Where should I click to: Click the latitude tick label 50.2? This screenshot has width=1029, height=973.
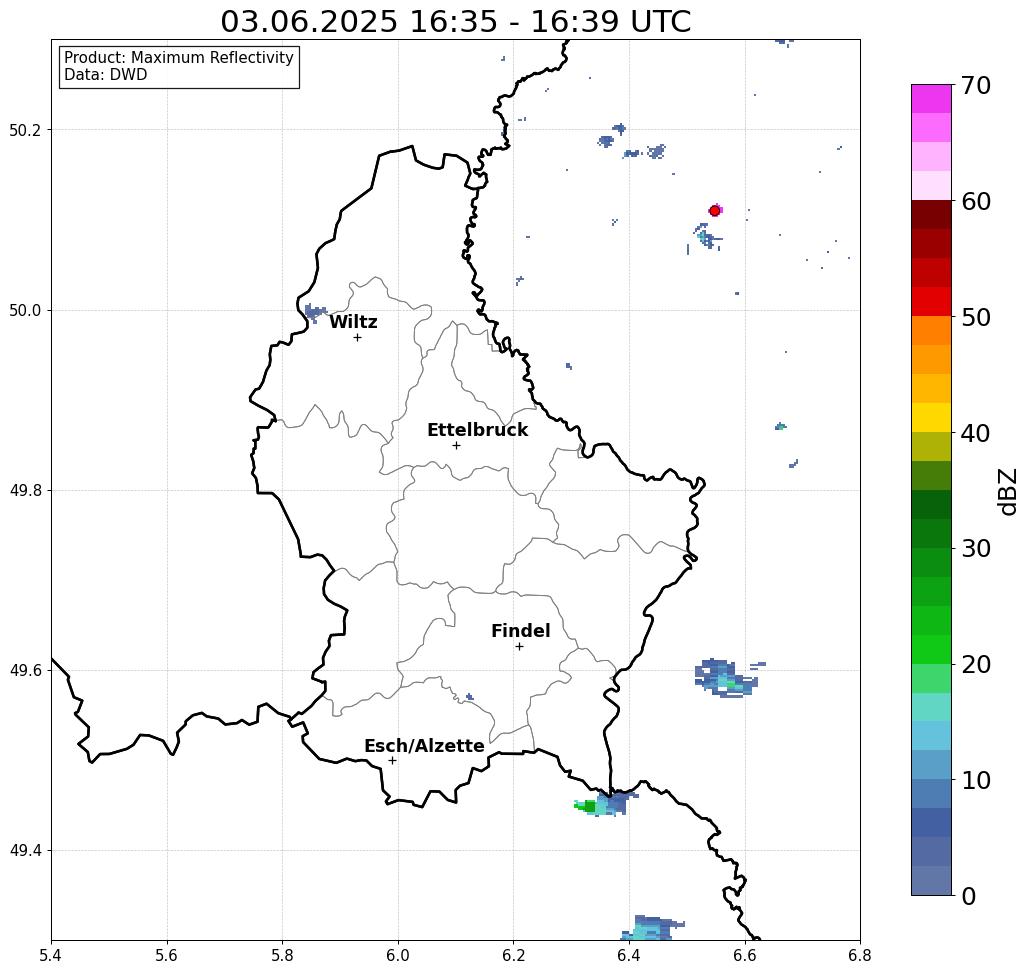[x=25, y=130]
